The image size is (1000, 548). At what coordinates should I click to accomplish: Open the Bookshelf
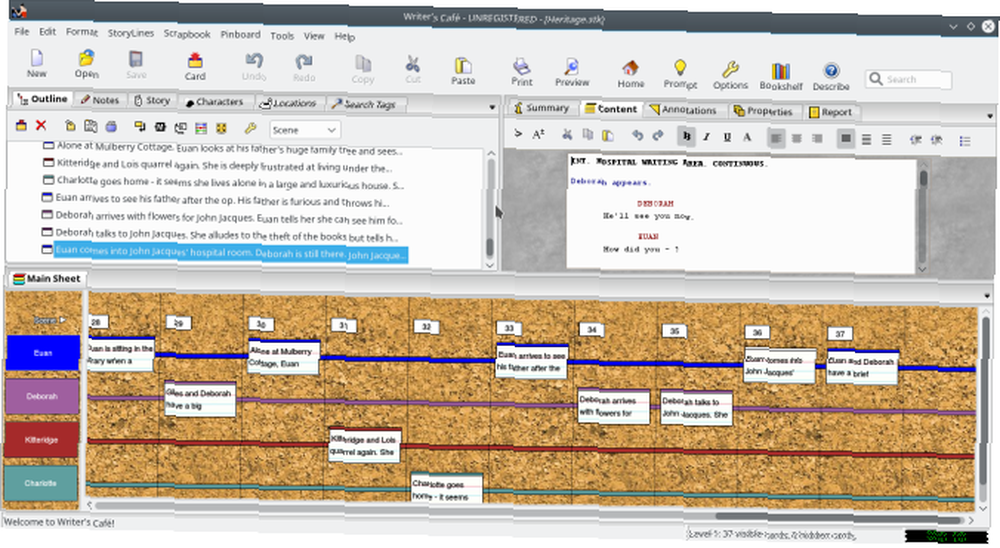point(781,77)
